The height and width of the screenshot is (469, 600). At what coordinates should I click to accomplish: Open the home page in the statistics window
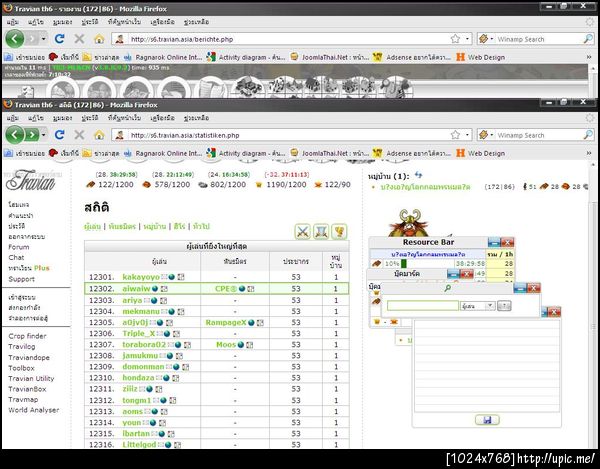[99, 135]
